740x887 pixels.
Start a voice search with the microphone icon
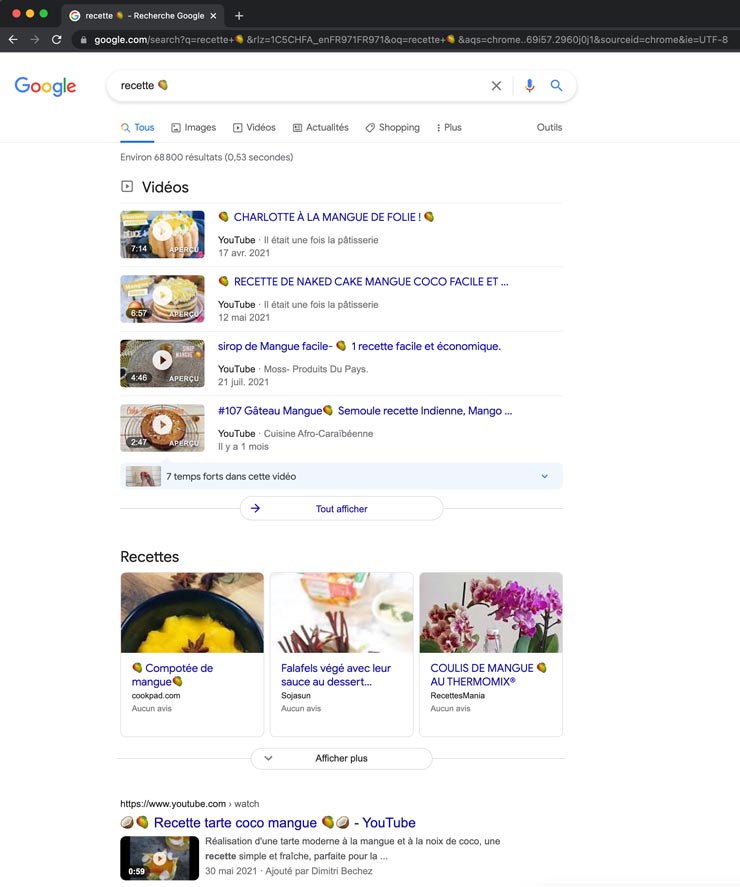point(529,85)
